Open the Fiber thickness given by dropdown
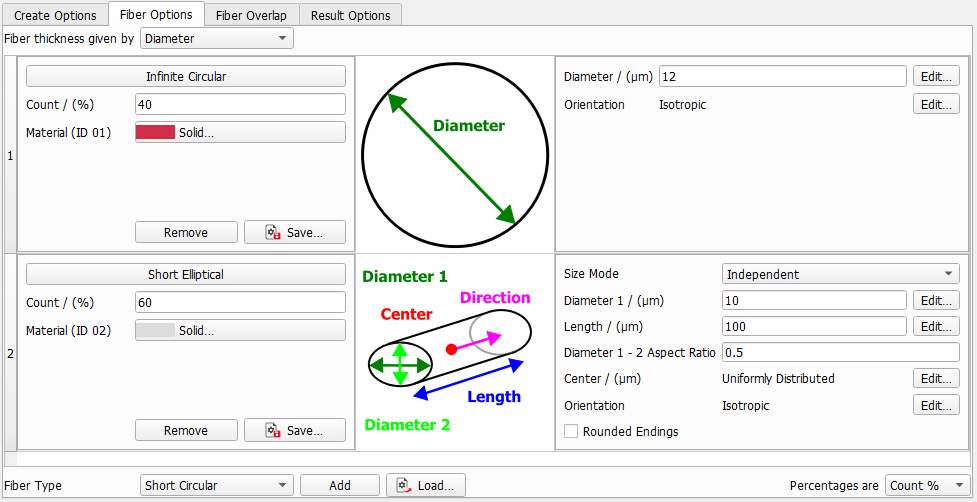Viewport: 977px width, 502px height. pos(217,39)
